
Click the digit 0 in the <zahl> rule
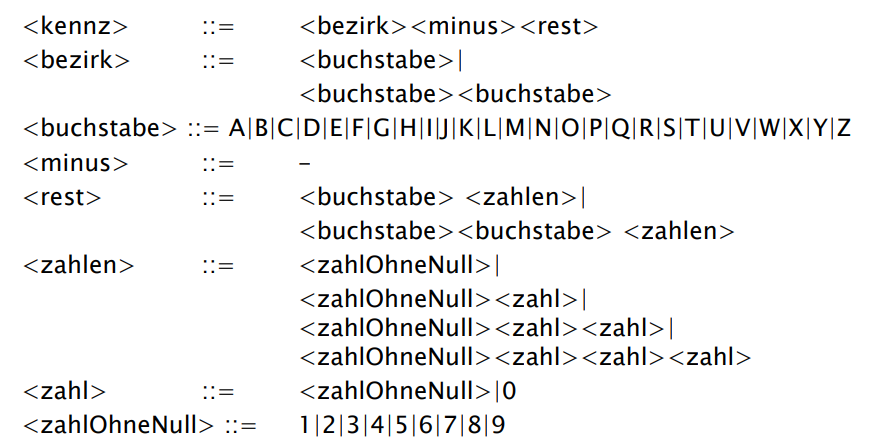coord(510,391)
